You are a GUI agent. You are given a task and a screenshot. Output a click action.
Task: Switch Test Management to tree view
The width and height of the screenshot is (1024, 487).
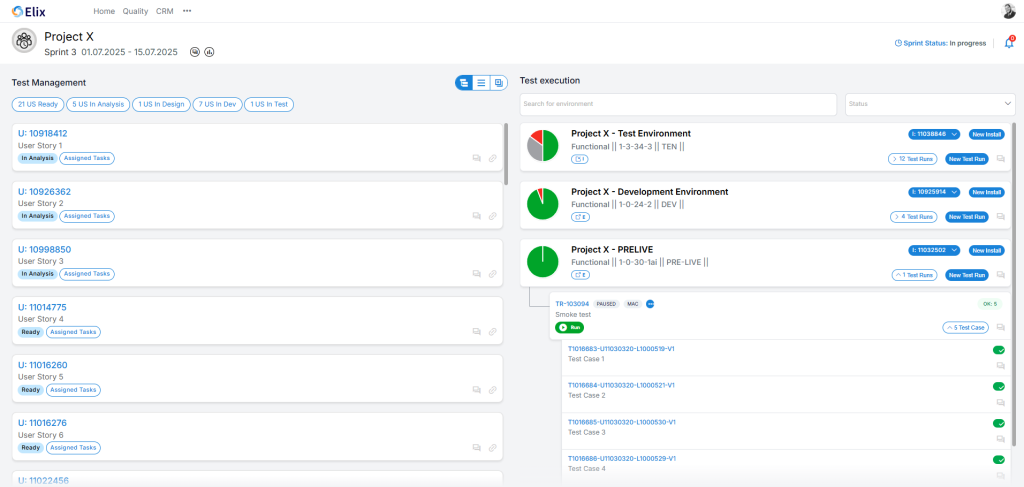point(464,83)
